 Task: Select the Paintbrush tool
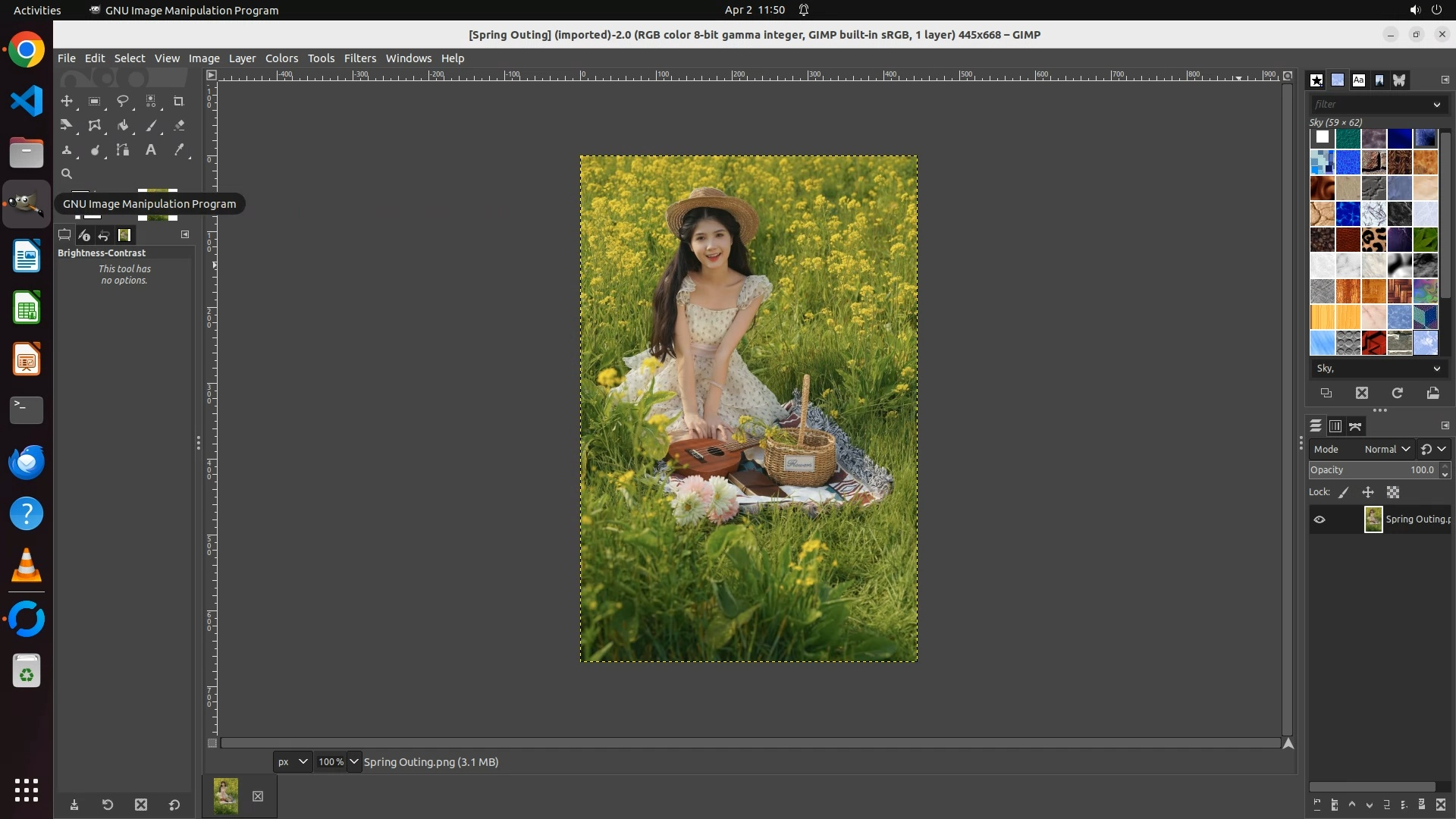151,125
